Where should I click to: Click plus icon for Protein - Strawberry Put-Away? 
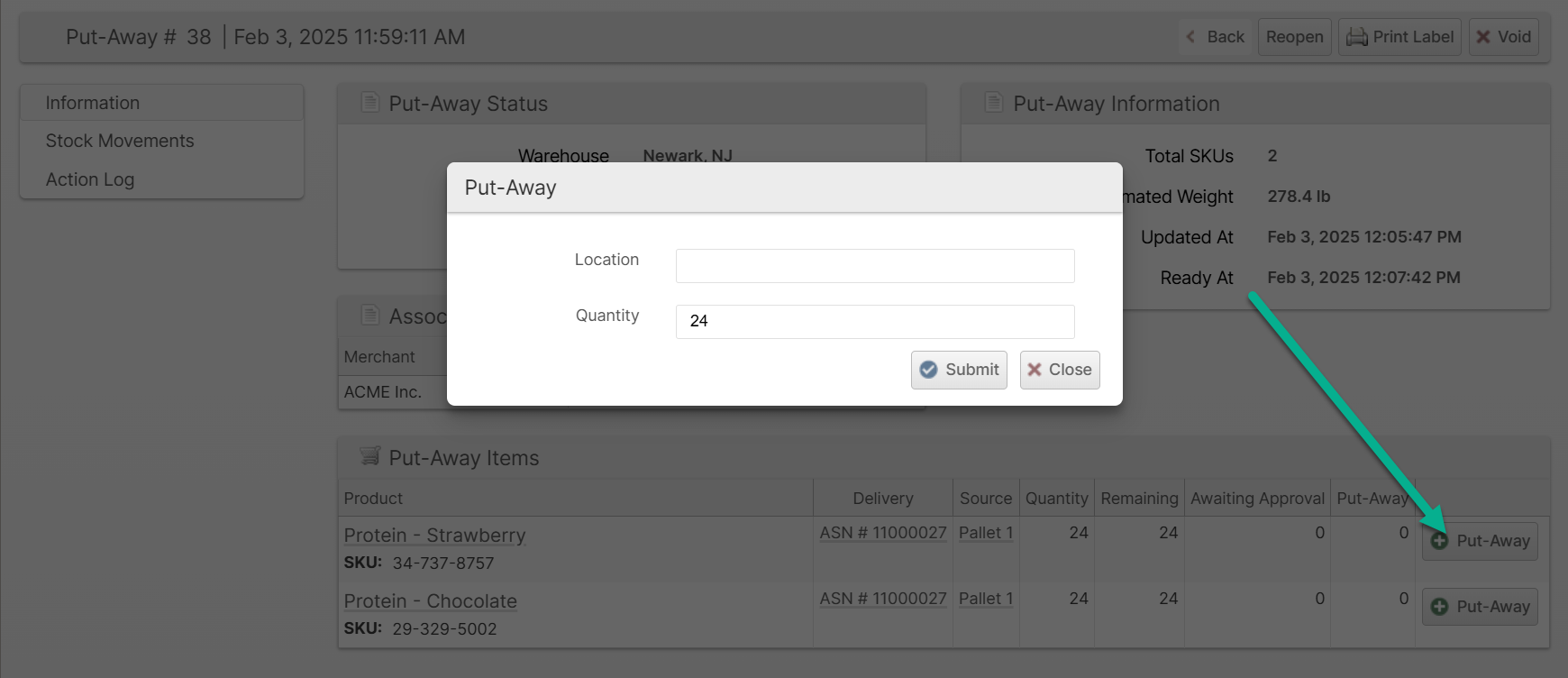[1440, 541]
